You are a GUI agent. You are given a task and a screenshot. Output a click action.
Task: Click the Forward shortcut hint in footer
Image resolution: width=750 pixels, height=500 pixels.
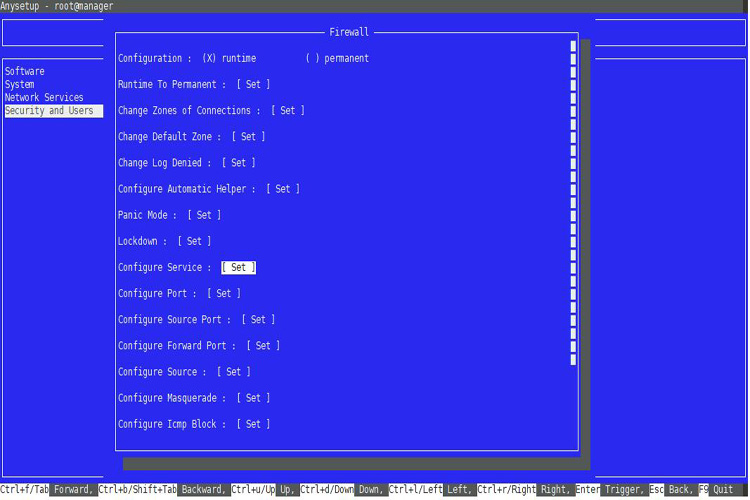tap(73, 489)
